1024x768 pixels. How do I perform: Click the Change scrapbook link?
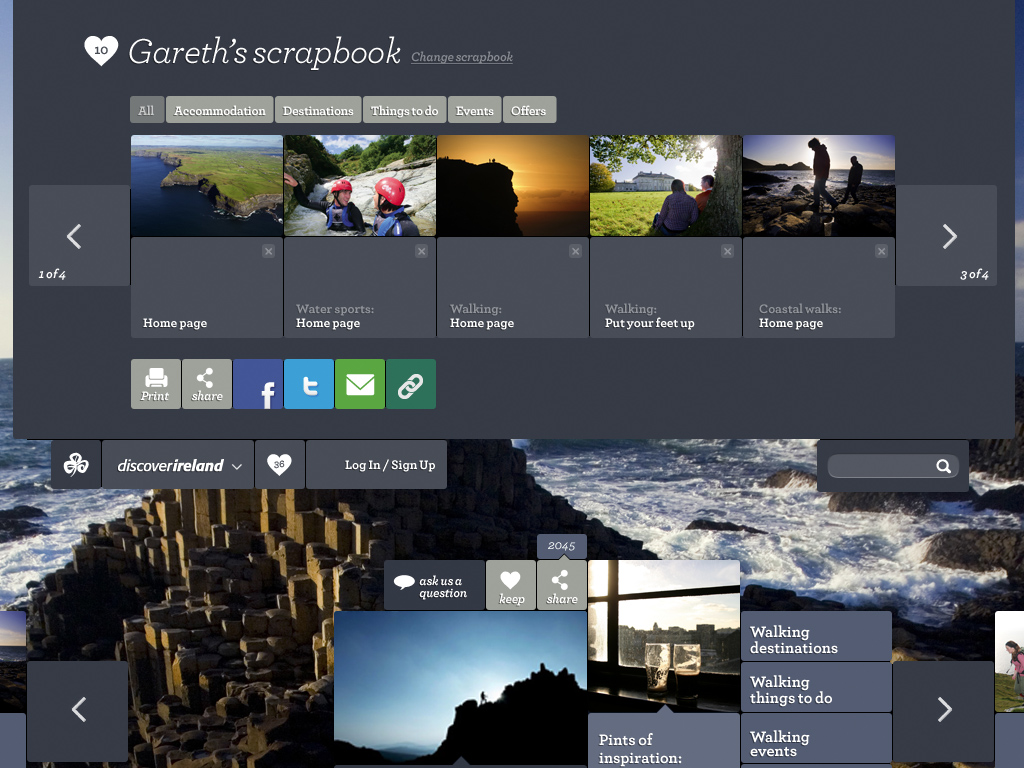(x=462, y=57)
